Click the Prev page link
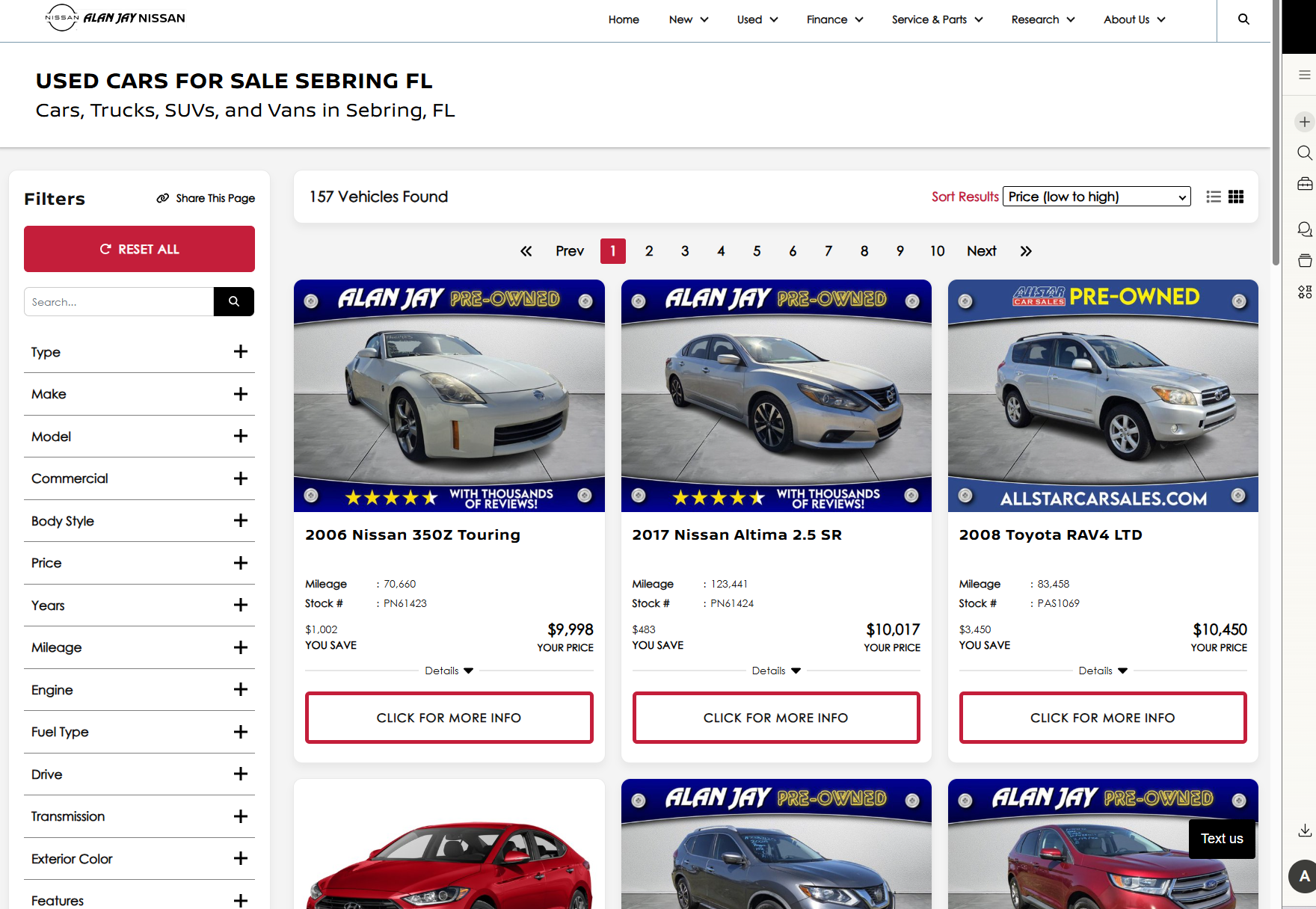The height and width of the screenshot is (909, 1316). (x=570, y=251)
